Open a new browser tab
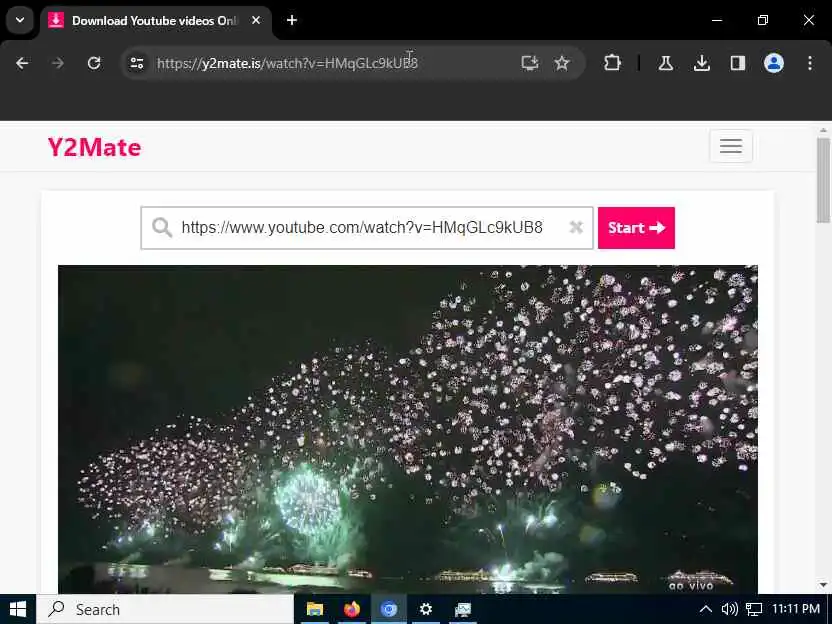The width and height of the screenshot is (832, 624). point(292,20)
